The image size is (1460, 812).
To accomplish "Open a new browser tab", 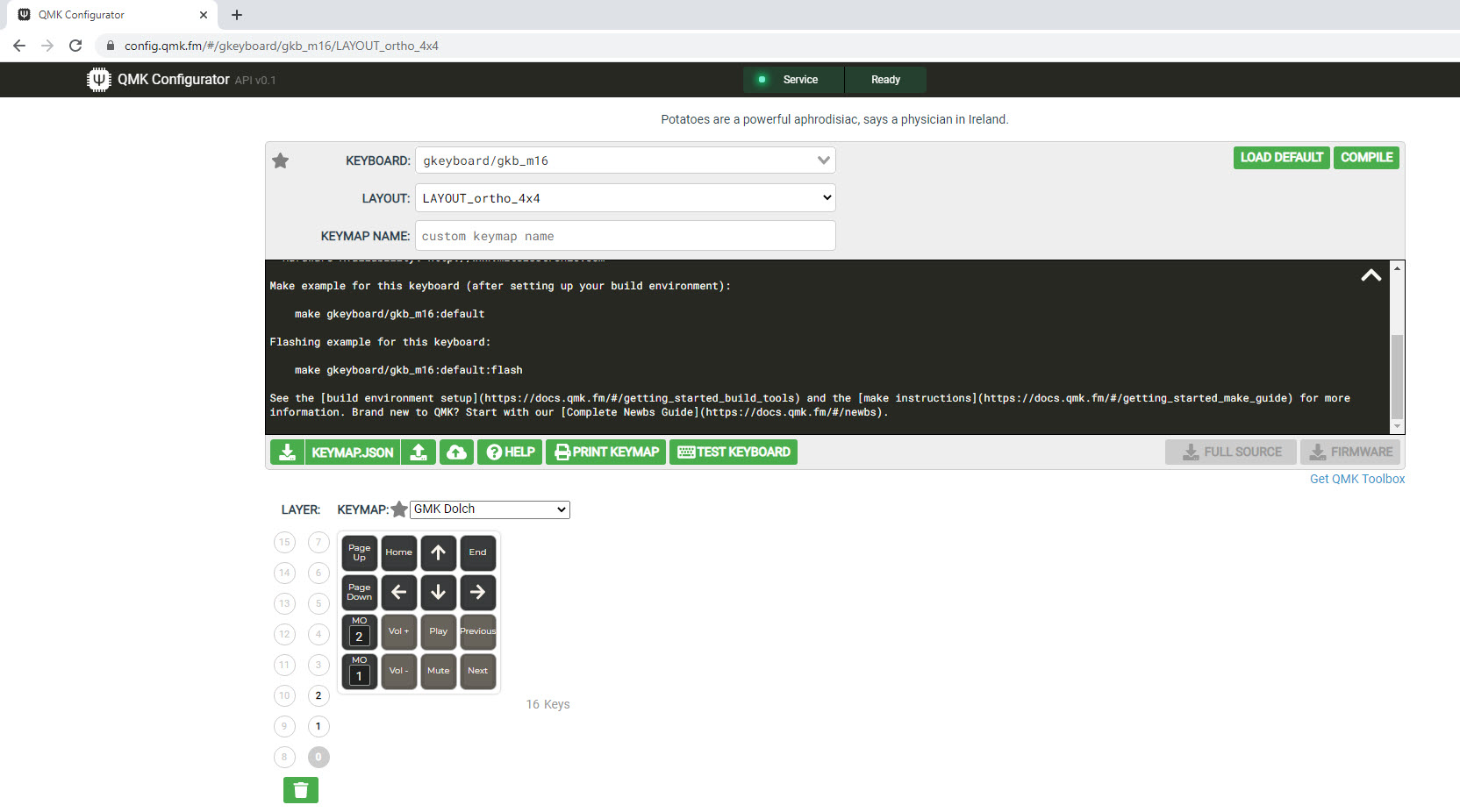I will [x=237, y=15].
